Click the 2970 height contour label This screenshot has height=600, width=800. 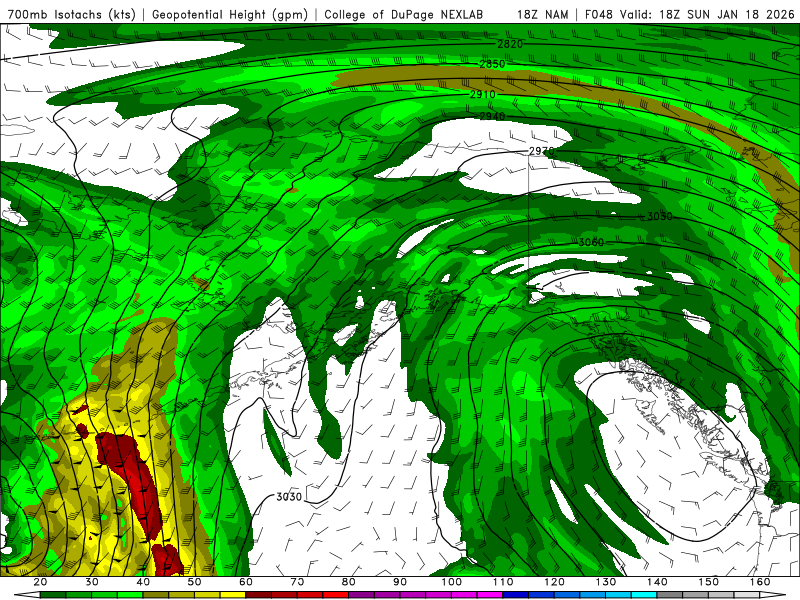point(541,152)
